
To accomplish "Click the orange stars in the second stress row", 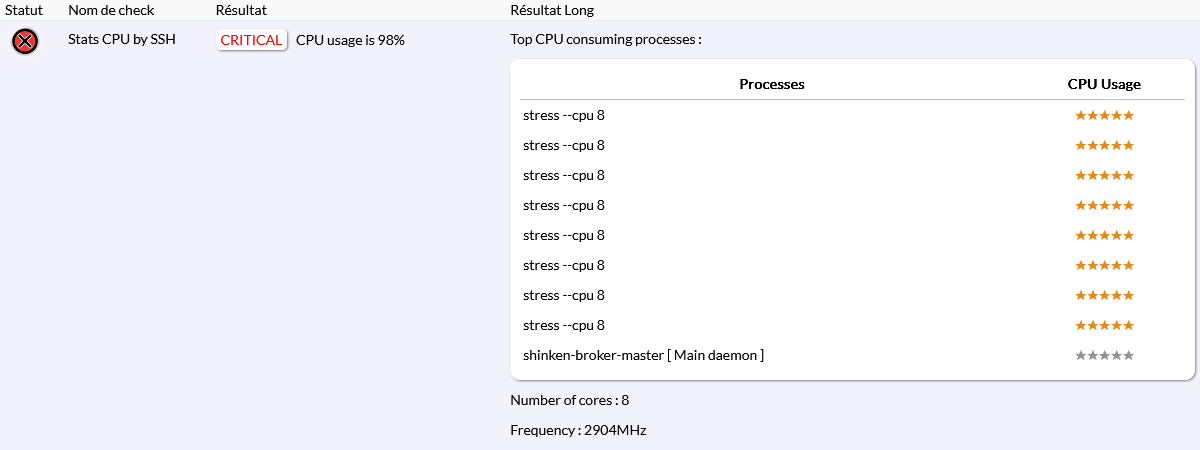I will pos(1104,145).
